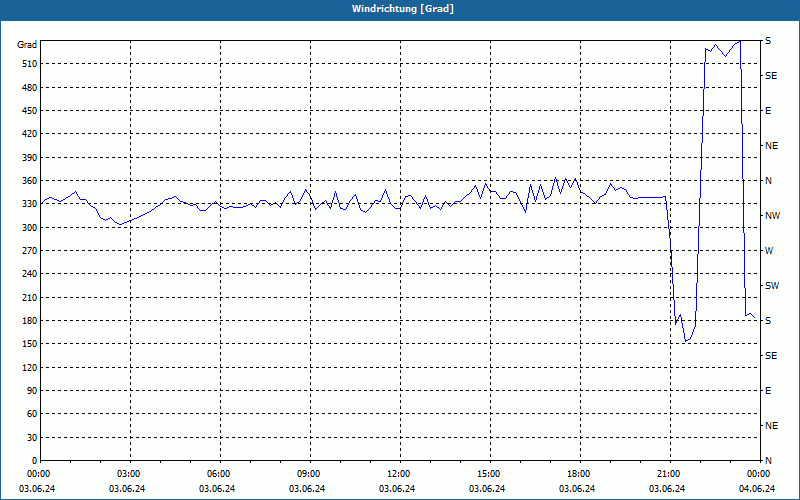Viewport: 800px width, 500px height.
Task: Select the 15:00 time axis label
Action: pyautogui.click(x=488, y=474)
